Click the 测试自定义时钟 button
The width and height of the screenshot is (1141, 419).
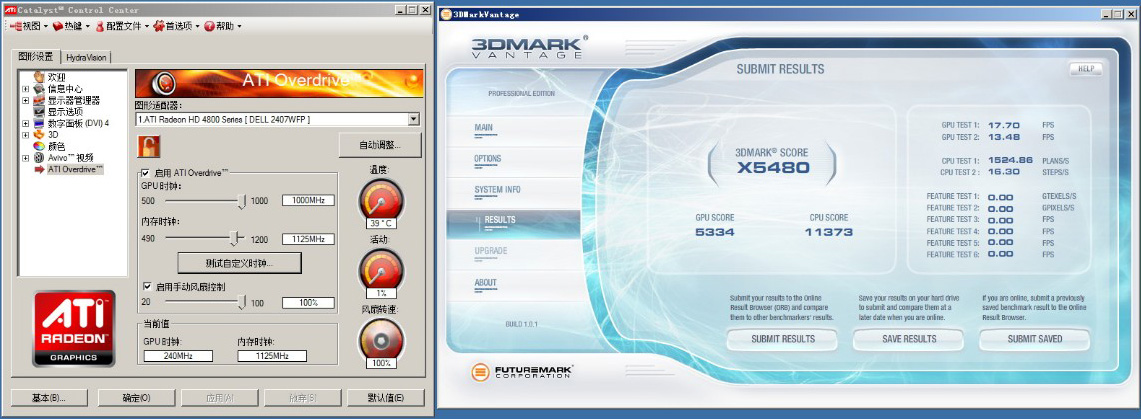239,263
